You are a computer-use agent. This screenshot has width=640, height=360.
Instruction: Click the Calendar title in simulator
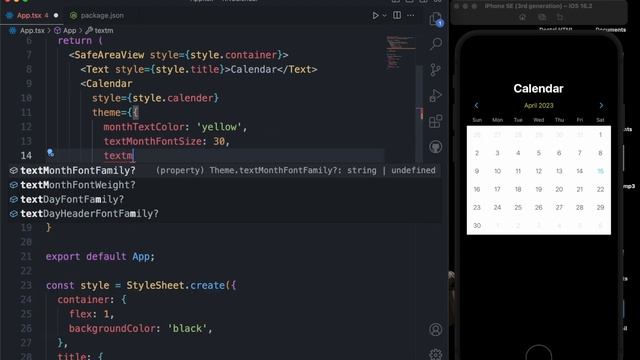538,89
